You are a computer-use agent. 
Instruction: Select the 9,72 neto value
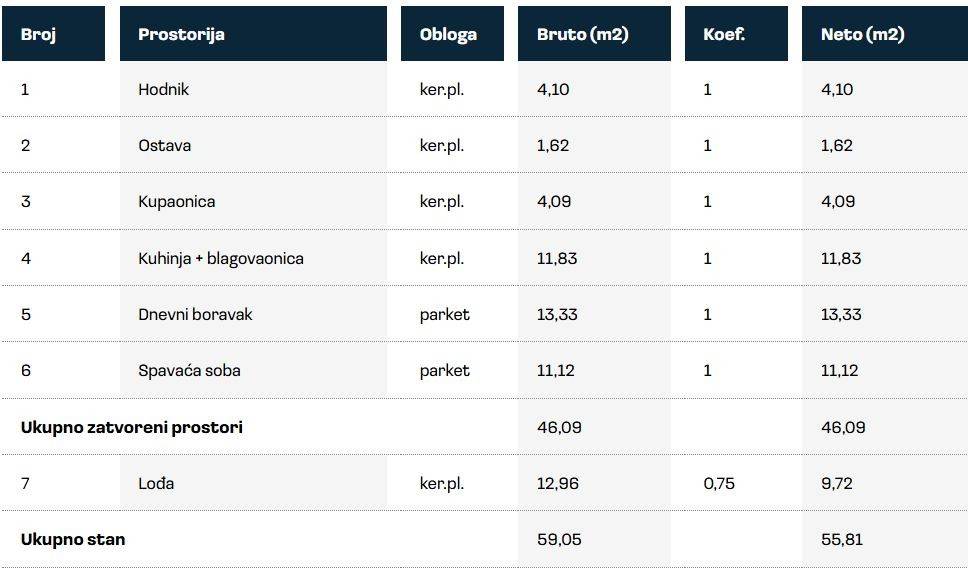click(838, 483)
